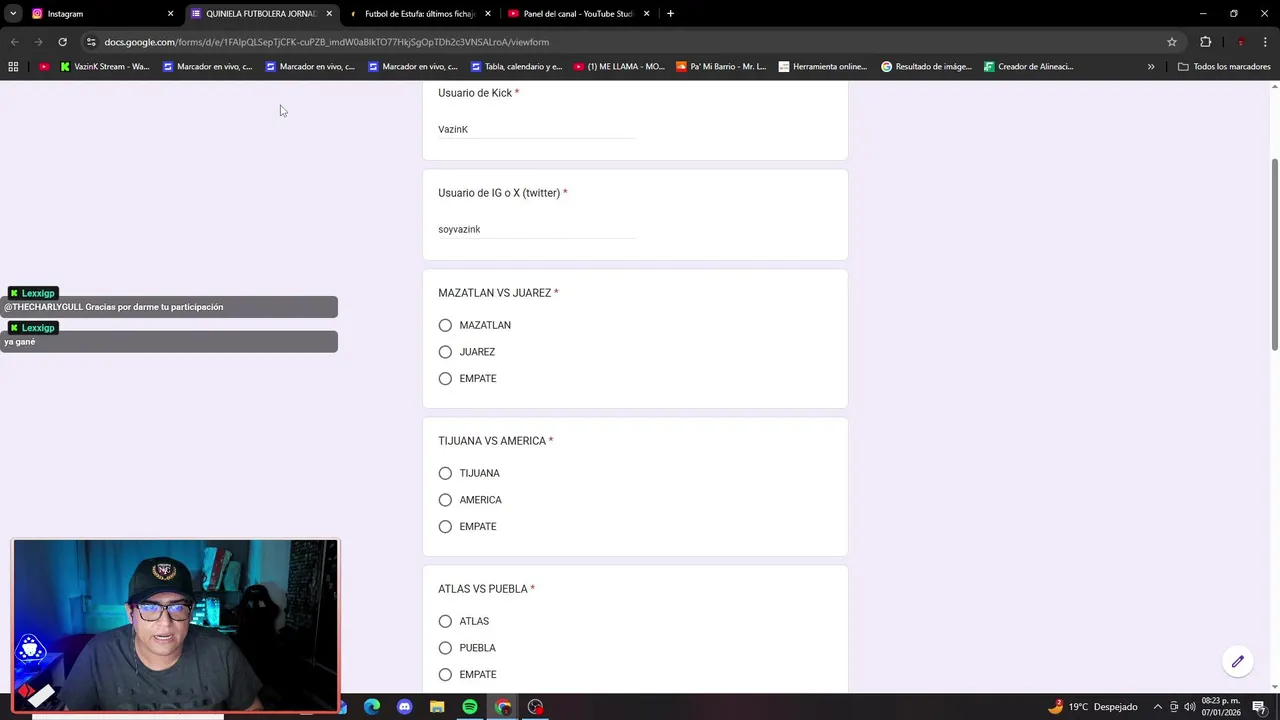Click the "ATLAS VS PUEBLA" question title
Viewport: 1280px width, 720px height.
pyautogui.click(x=483, y=589)
